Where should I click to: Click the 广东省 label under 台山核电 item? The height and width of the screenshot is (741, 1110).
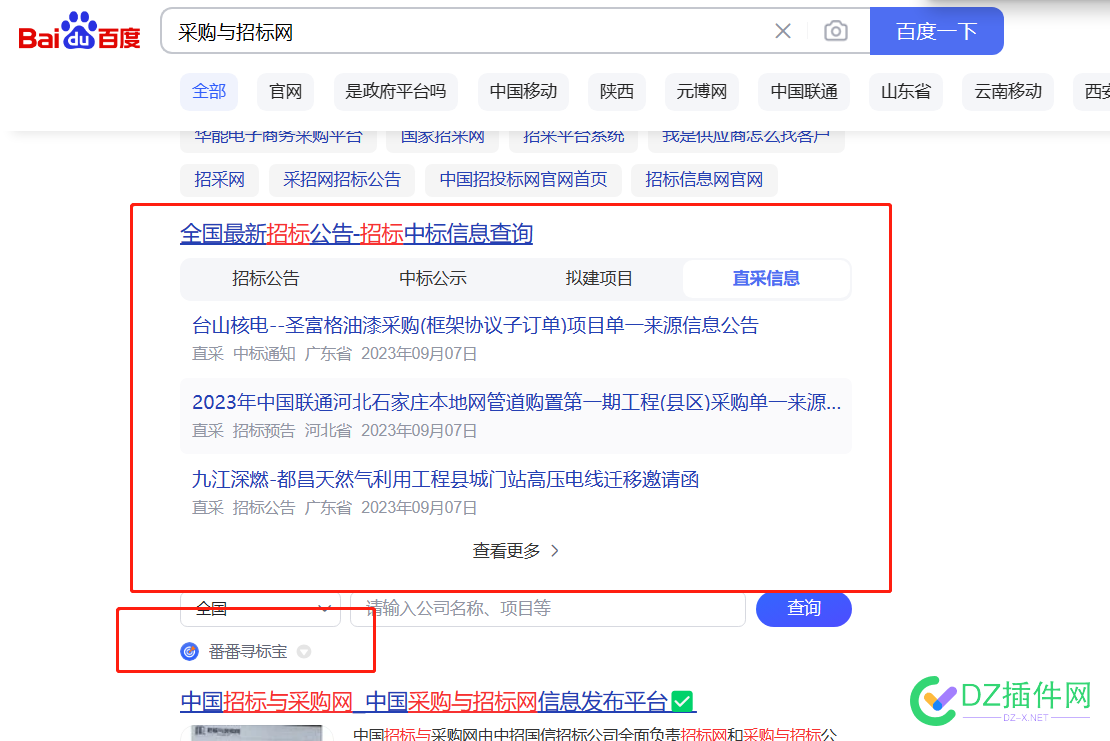click(328, 354)
